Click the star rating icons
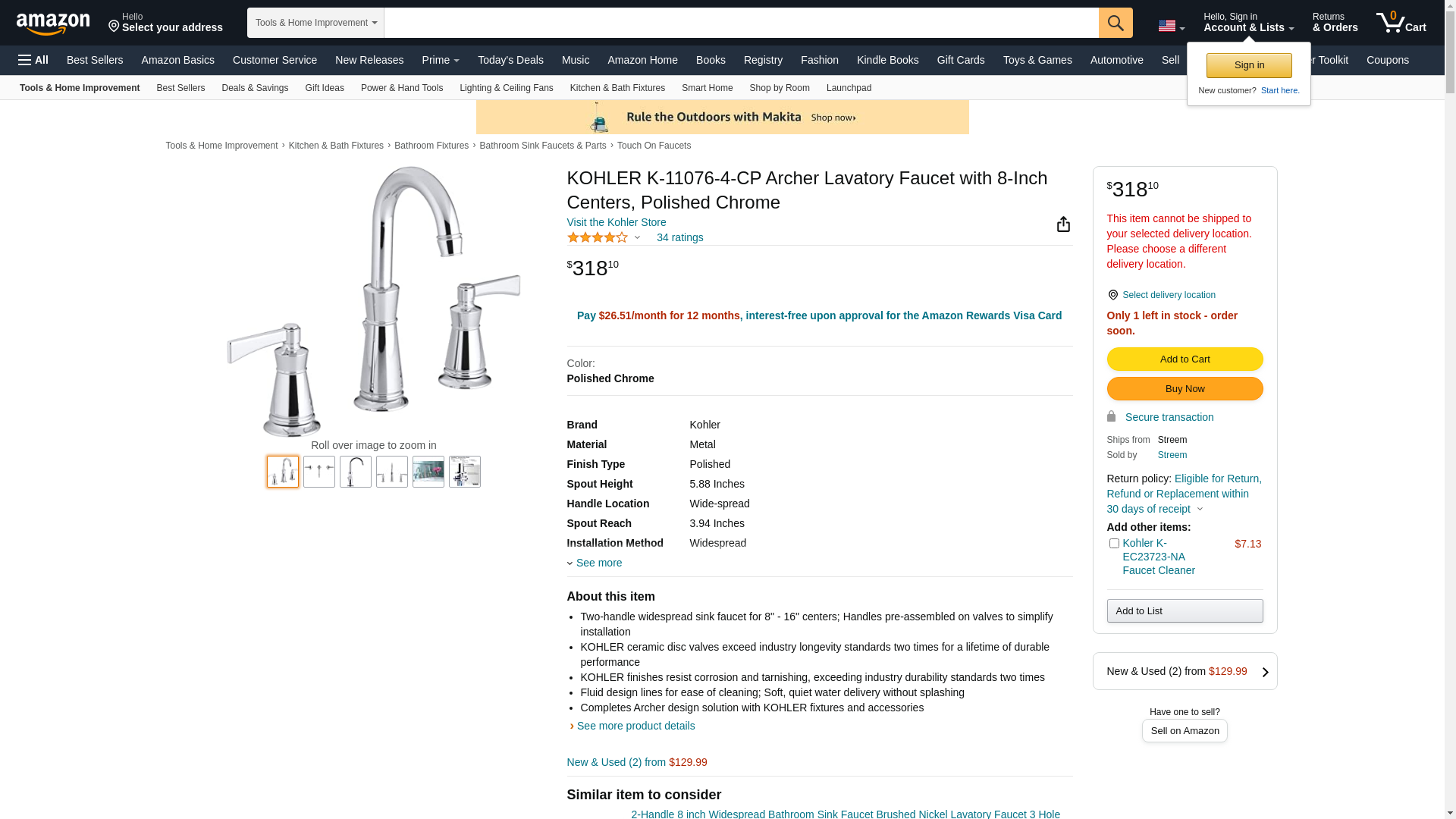The width and height of the screenshot is (1456, 819). coord(598,237)
